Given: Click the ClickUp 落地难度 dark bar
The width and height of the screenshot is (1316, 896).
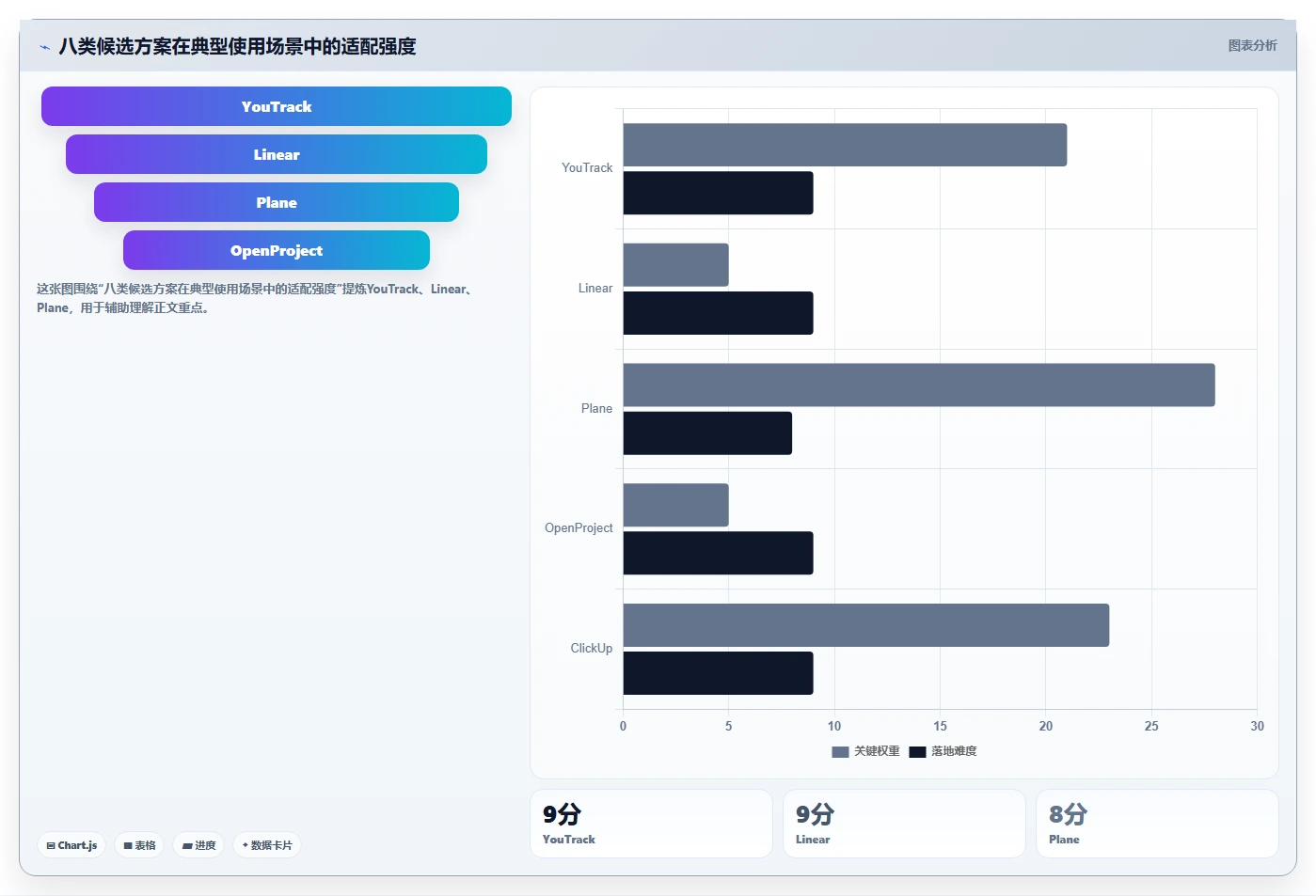Looking at the screenshot, I should (x=718, y=673).
